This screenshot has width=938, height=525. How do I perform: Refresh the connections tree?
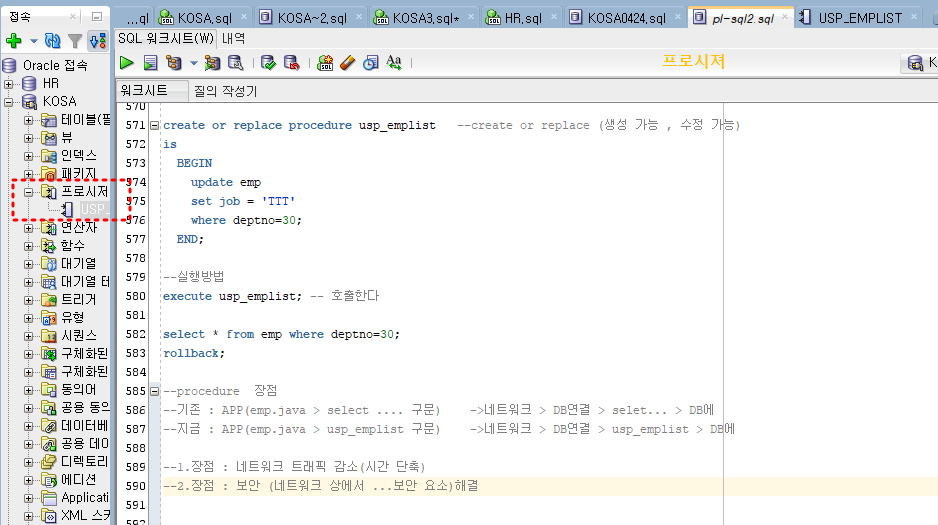click(x=53, y=41)
